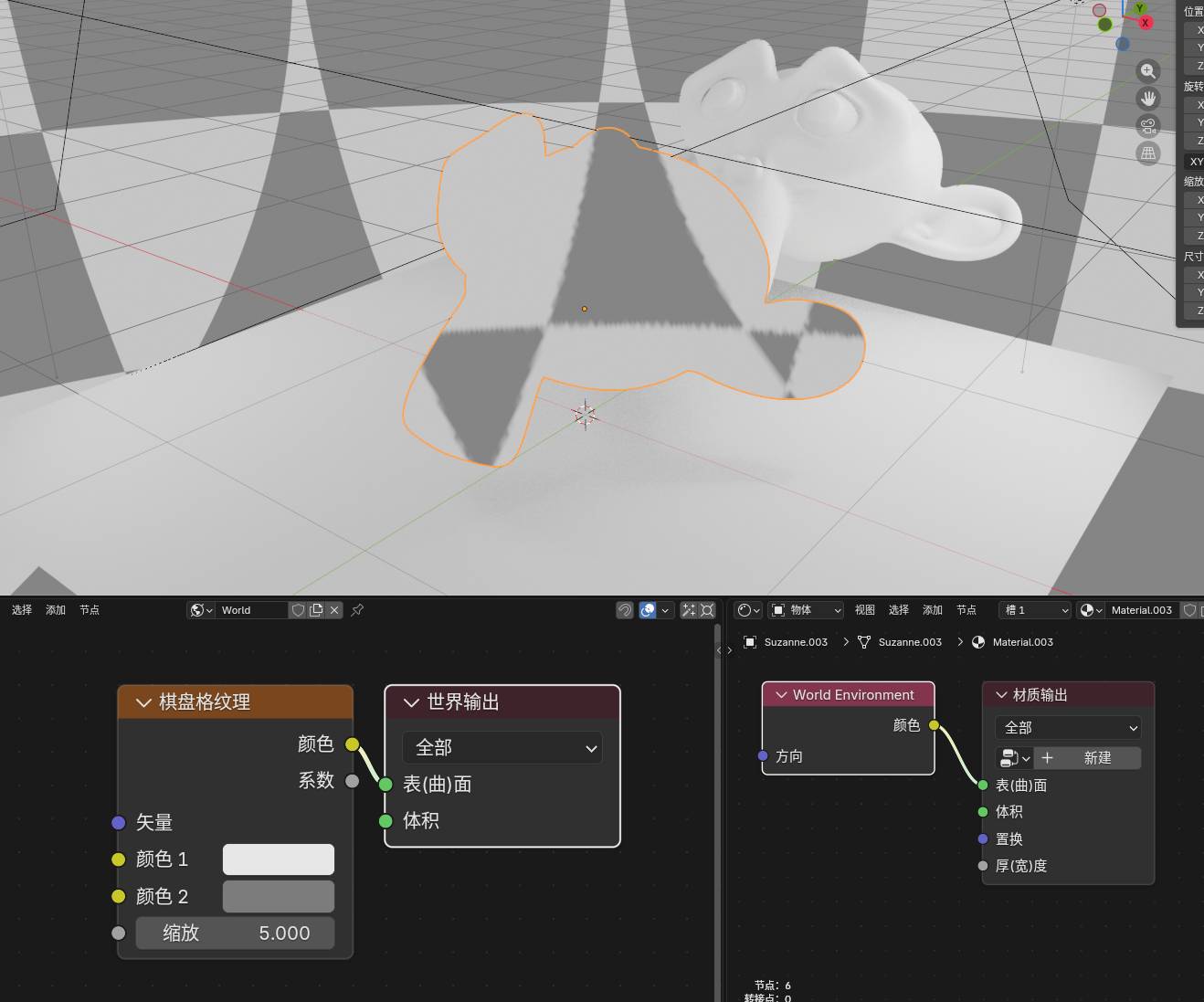Open the 视图 menu in material editor
The image size is (1204, 1002).
point(865,610)
